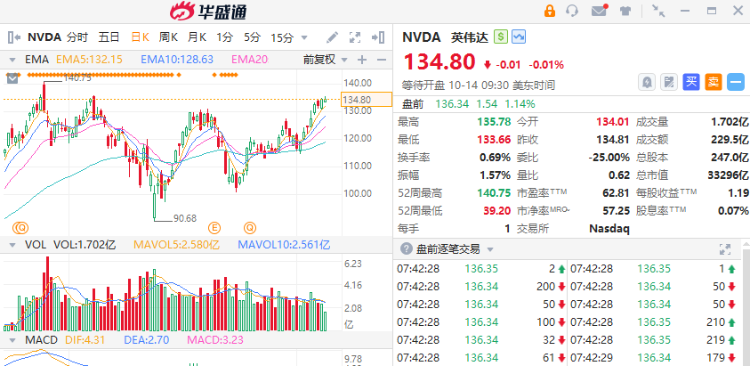
Task: Set a price alert bell icon
Action: (647, 82)
